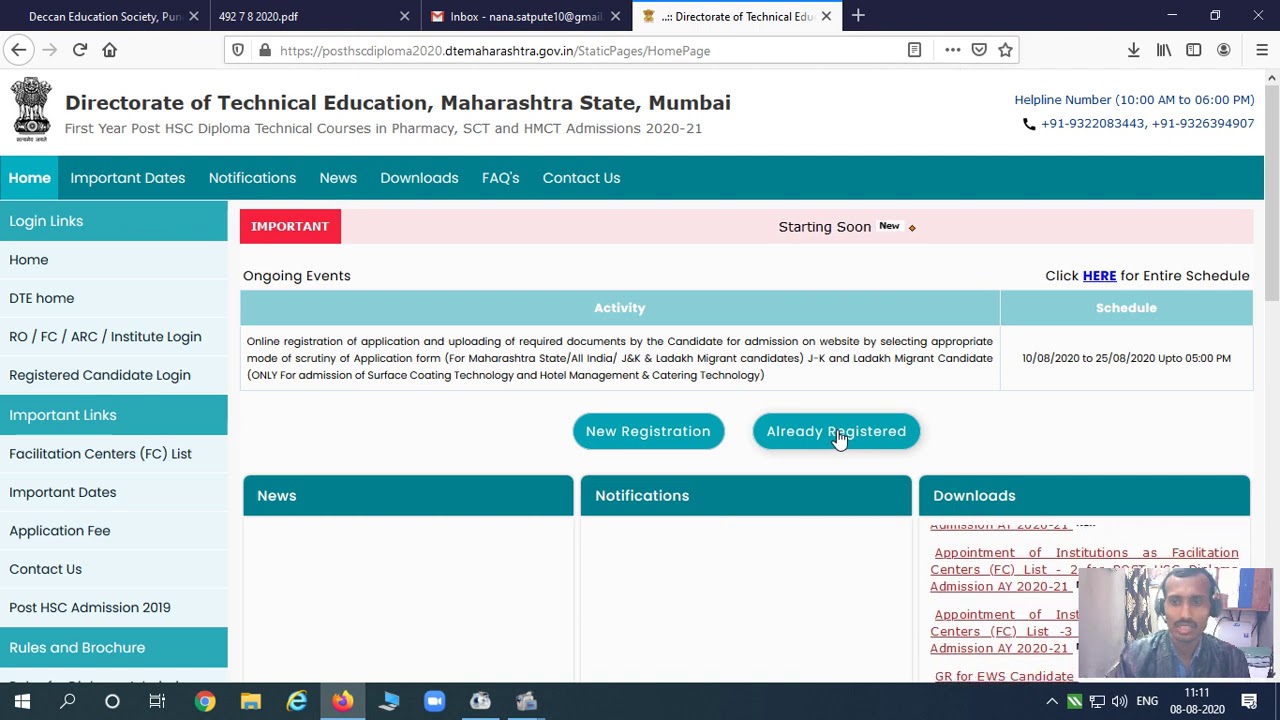Viewport: 1280px width, 720px height.
Task: Open the Windows Start menu
Action: tap(22, 701)
